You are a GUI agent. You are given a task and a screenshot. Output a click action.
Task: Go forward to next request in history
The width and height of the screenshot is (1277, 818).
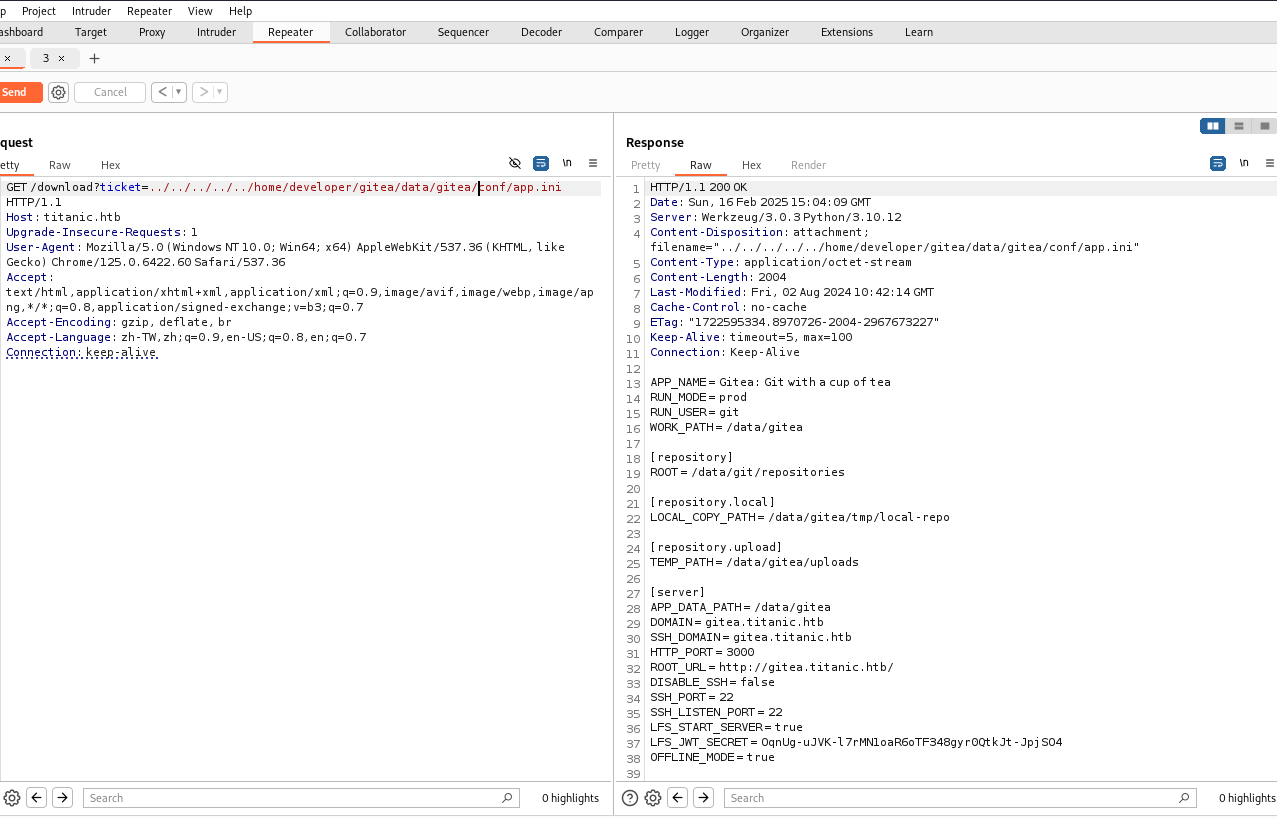(203, 92)
